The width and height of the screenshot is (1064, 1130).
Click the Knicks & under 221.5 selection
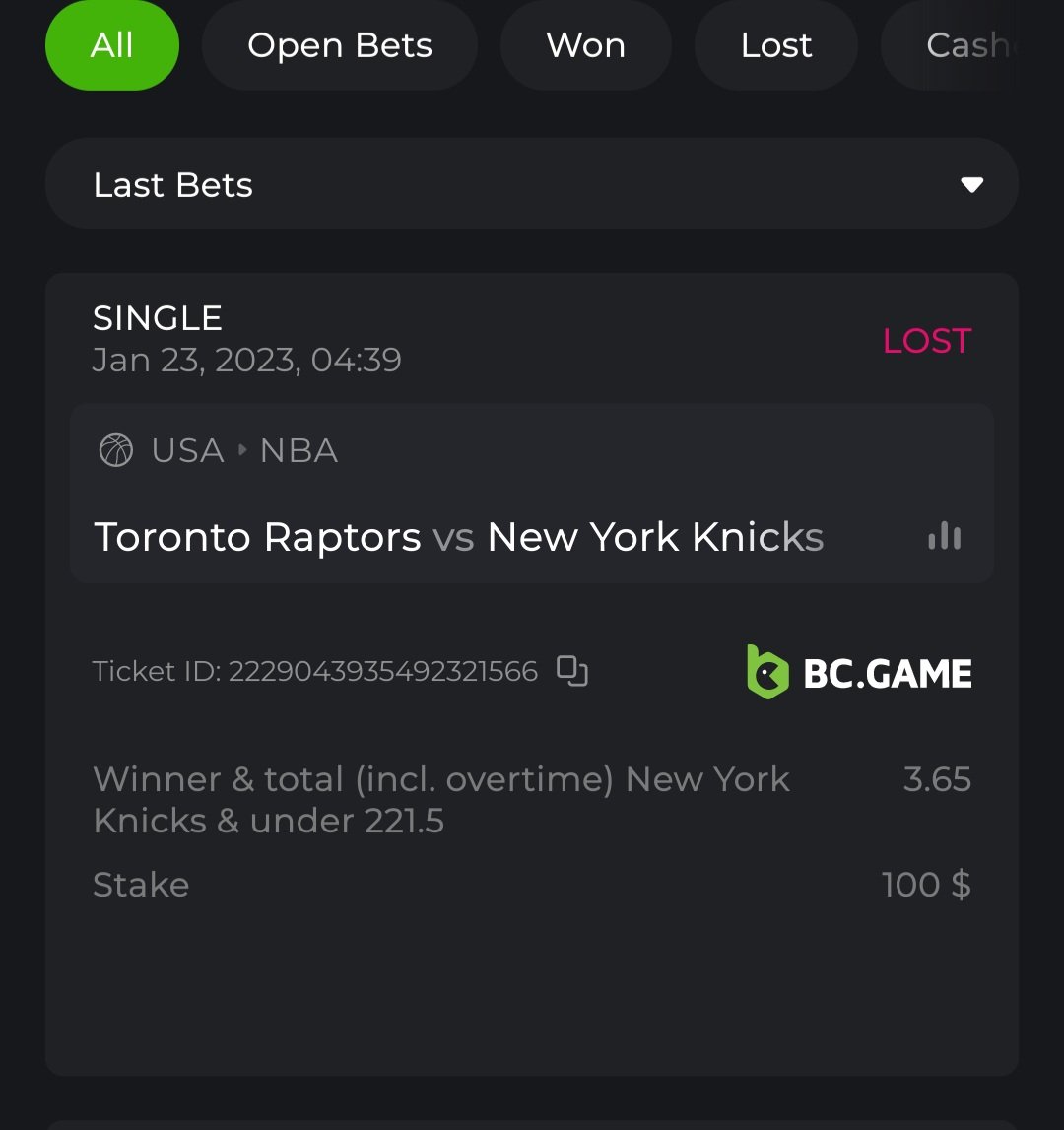(441, 800)
